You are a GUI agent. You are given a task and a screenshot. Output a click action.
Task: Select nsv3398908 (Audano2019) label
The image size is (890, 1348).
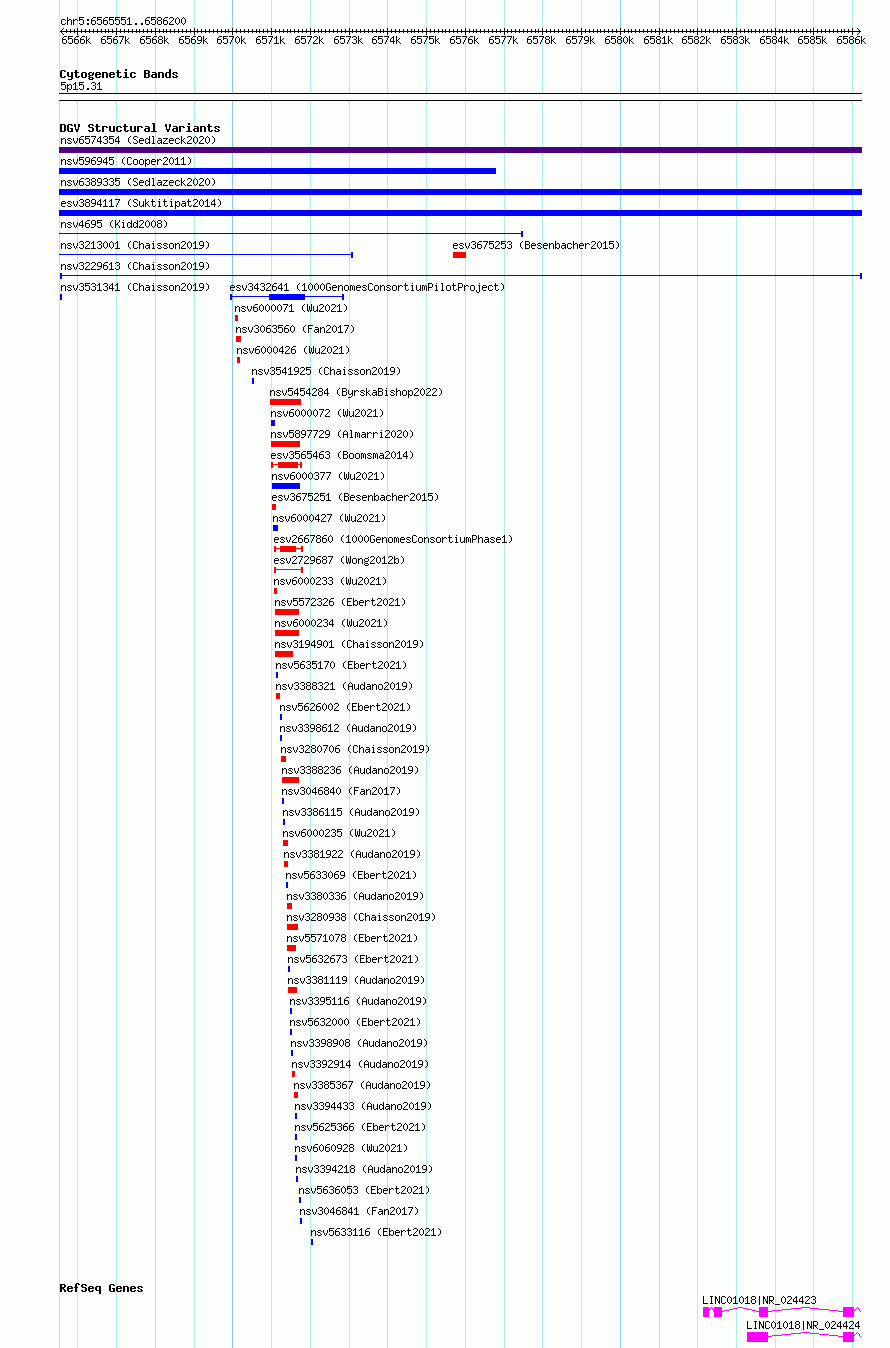[x=360, y=1044]
